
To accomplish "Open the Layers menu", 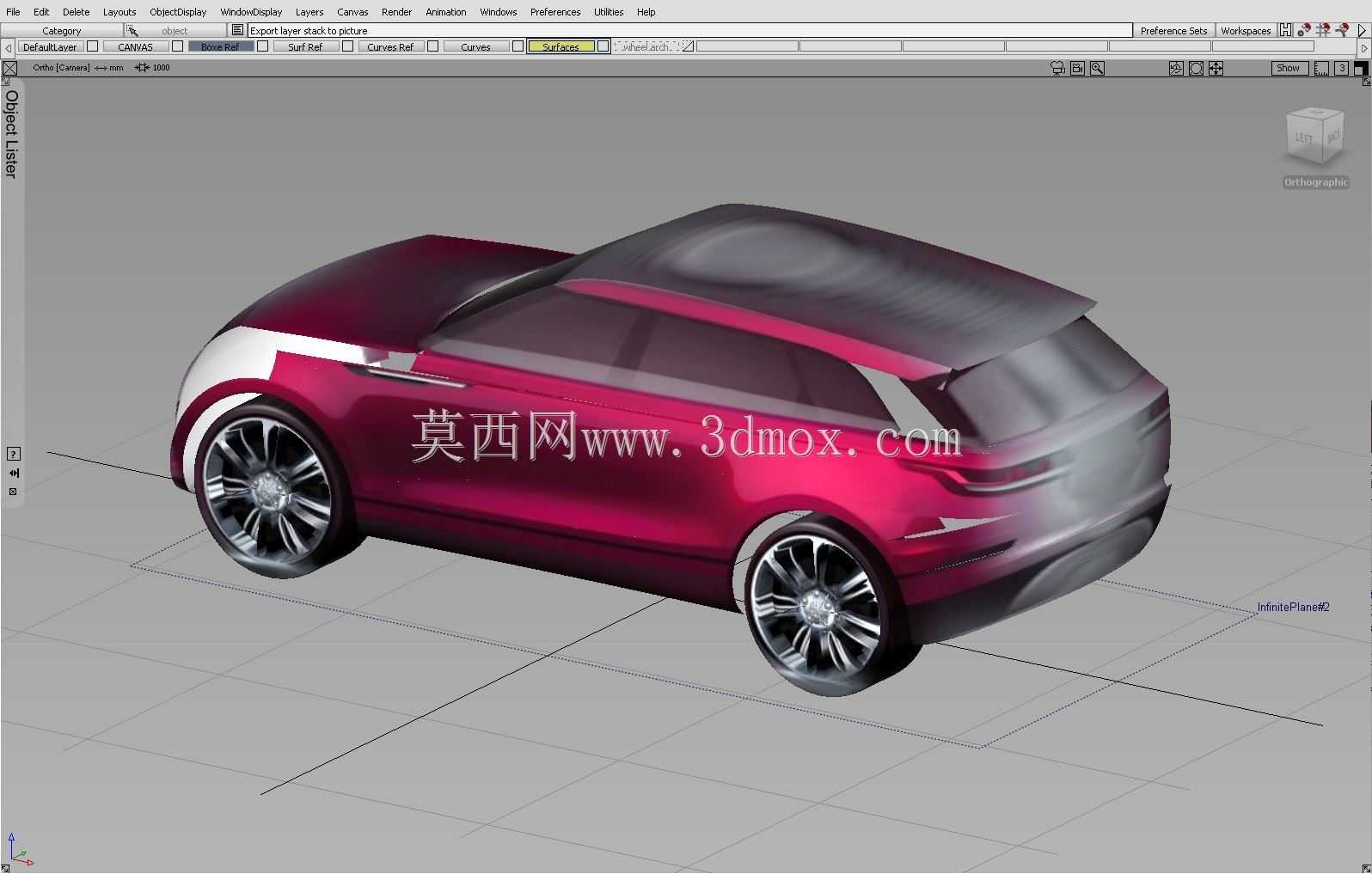I will coord(309,12).
